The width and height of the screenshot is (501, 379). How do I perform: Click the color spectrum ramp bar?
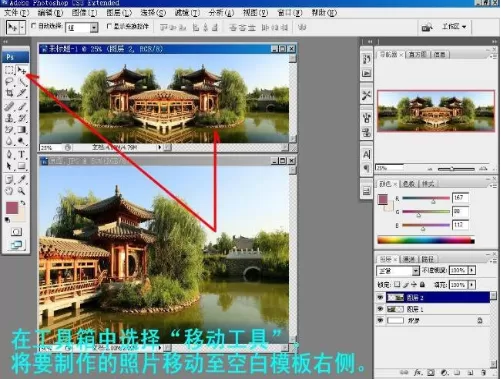pos(426,240)
